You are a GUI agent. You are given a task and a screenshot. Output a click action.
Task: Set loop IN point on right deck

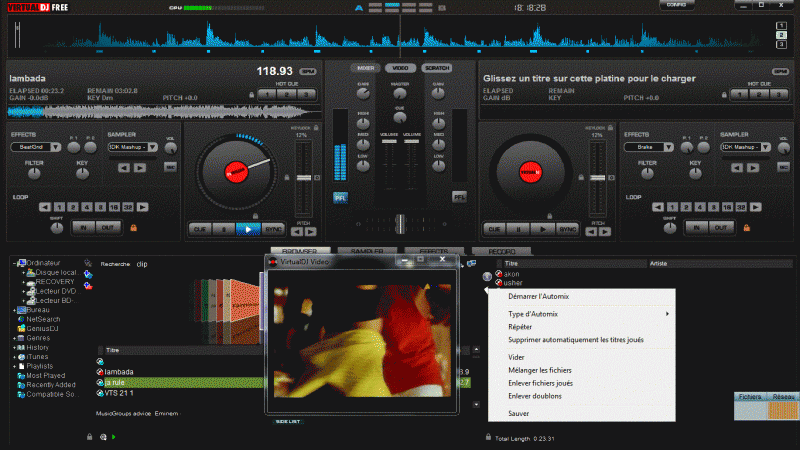pyautogui.click(x=696, y=228)
